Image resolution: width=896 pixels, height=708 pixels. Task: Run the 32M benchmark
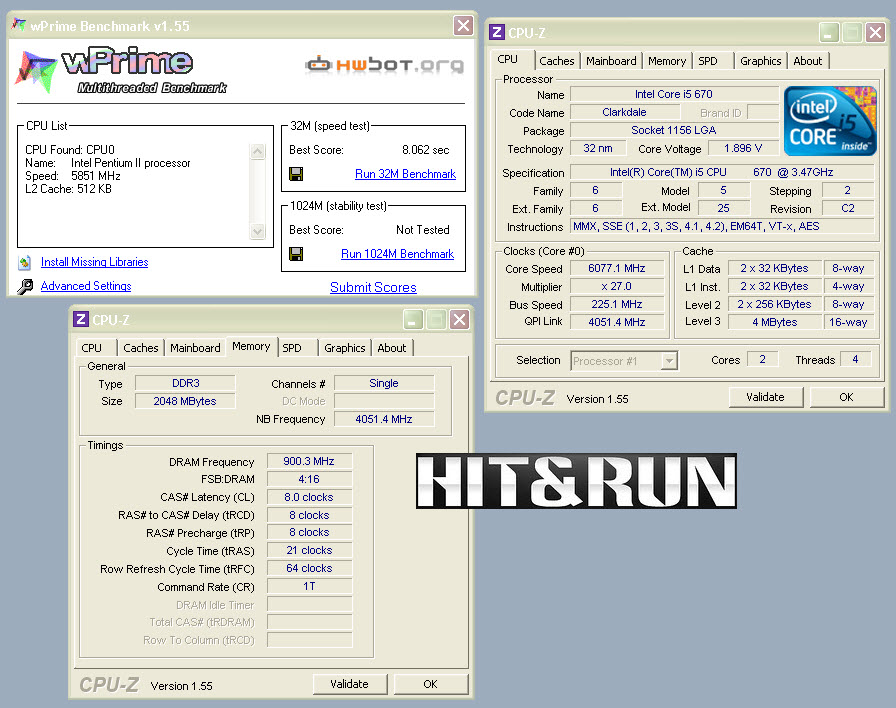click(405, 174)
